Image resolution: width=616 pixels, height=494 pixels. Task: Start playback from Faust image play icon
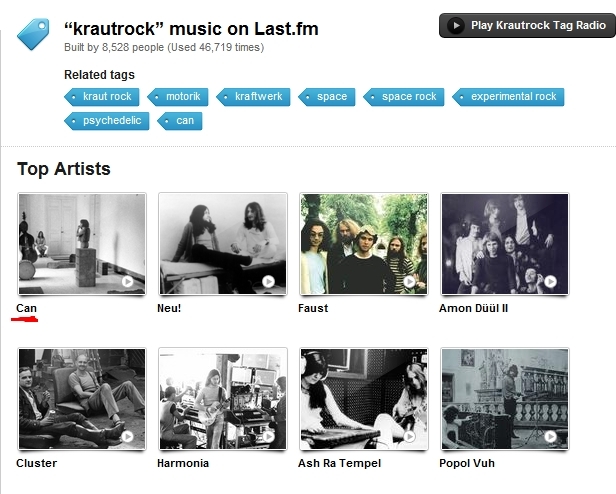[409, 281]
